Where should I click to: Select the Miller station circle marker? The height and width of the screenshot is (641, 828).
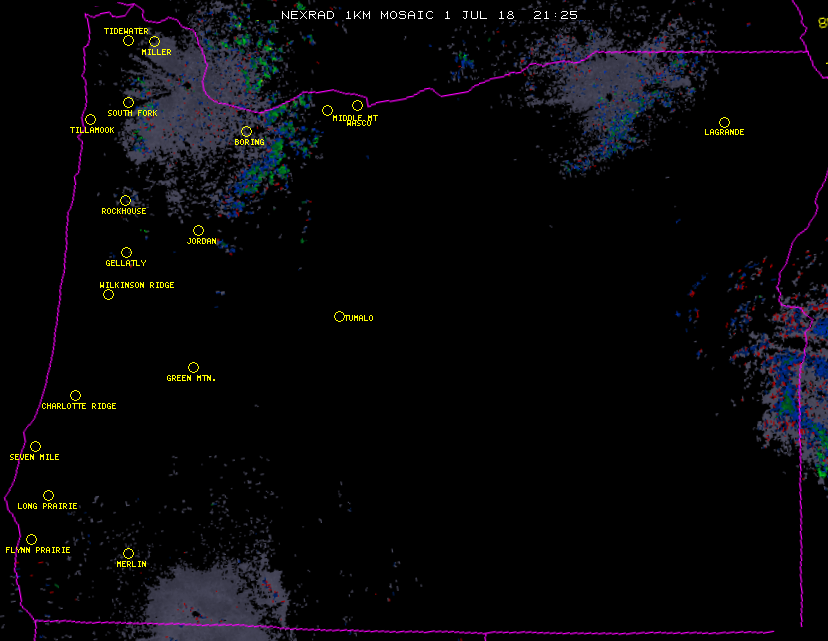[154, 41]
